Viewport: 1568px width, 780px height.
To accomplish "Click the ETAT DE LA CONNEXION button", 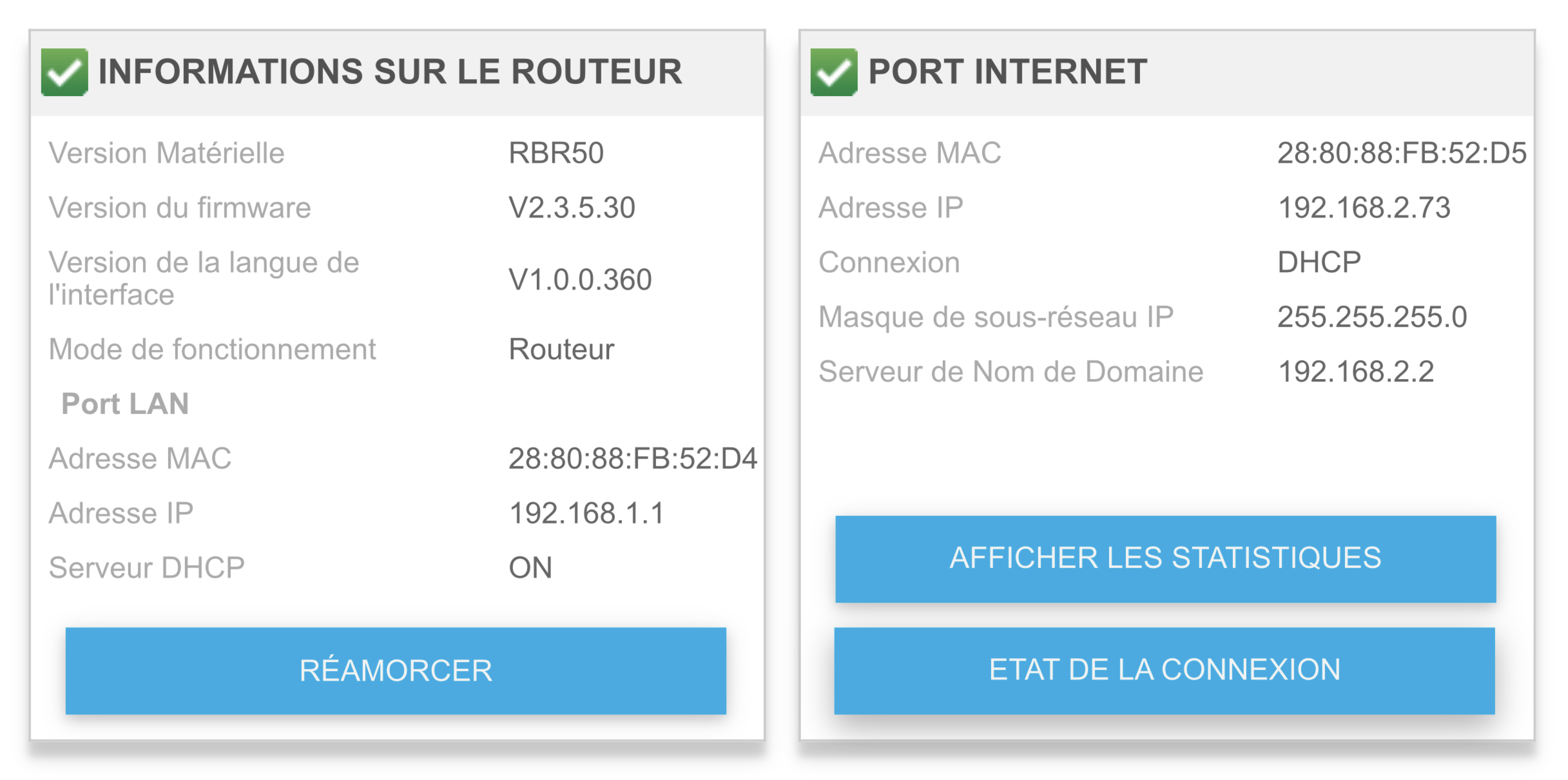I will click(x=1164, y=670).
